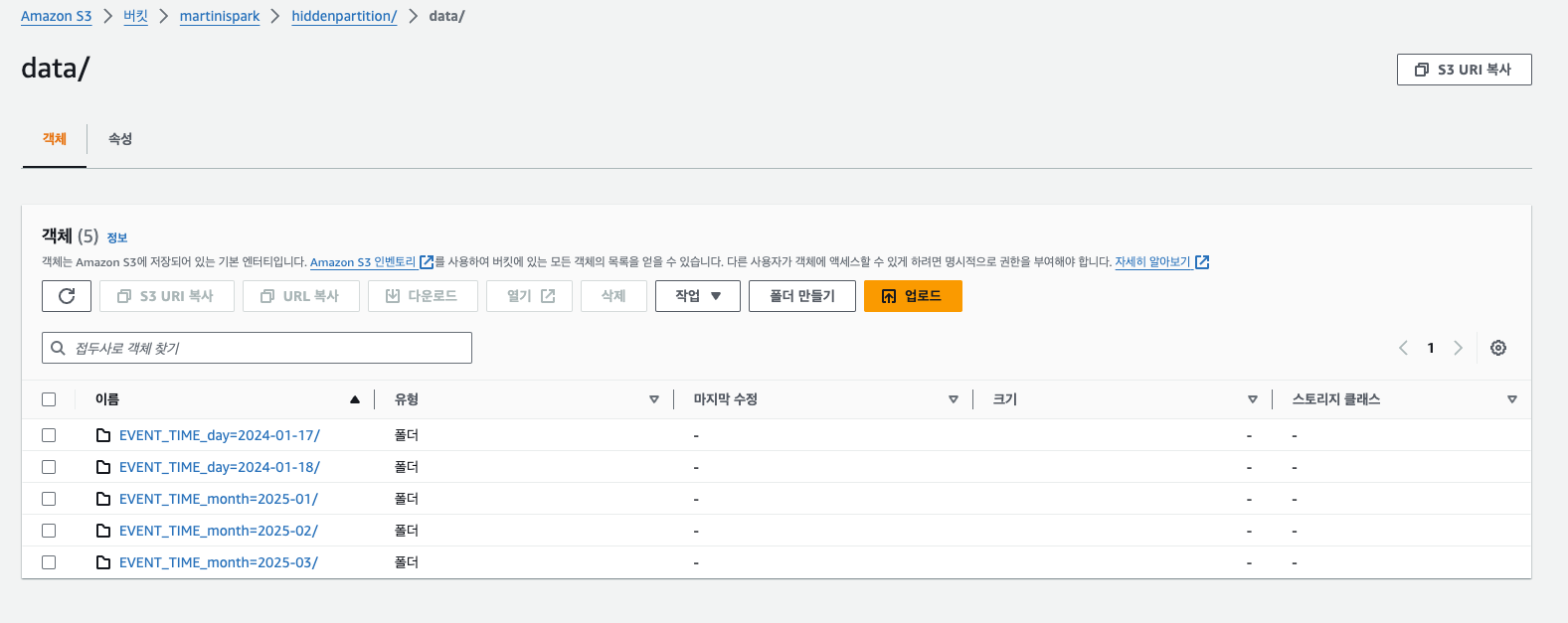Screen dimensions: 1568x623
Task: Switch to the 객체 tab
Action: pos(55,139)
